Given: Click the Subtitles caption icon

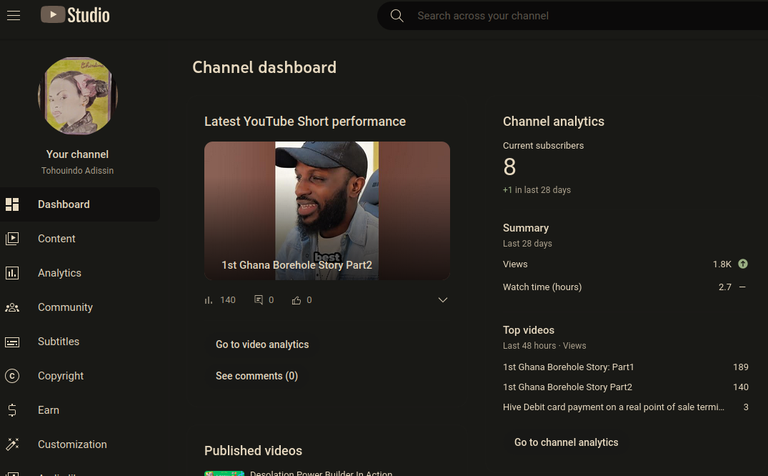Looking at the screenshot, I should click(x=12, y=342).
